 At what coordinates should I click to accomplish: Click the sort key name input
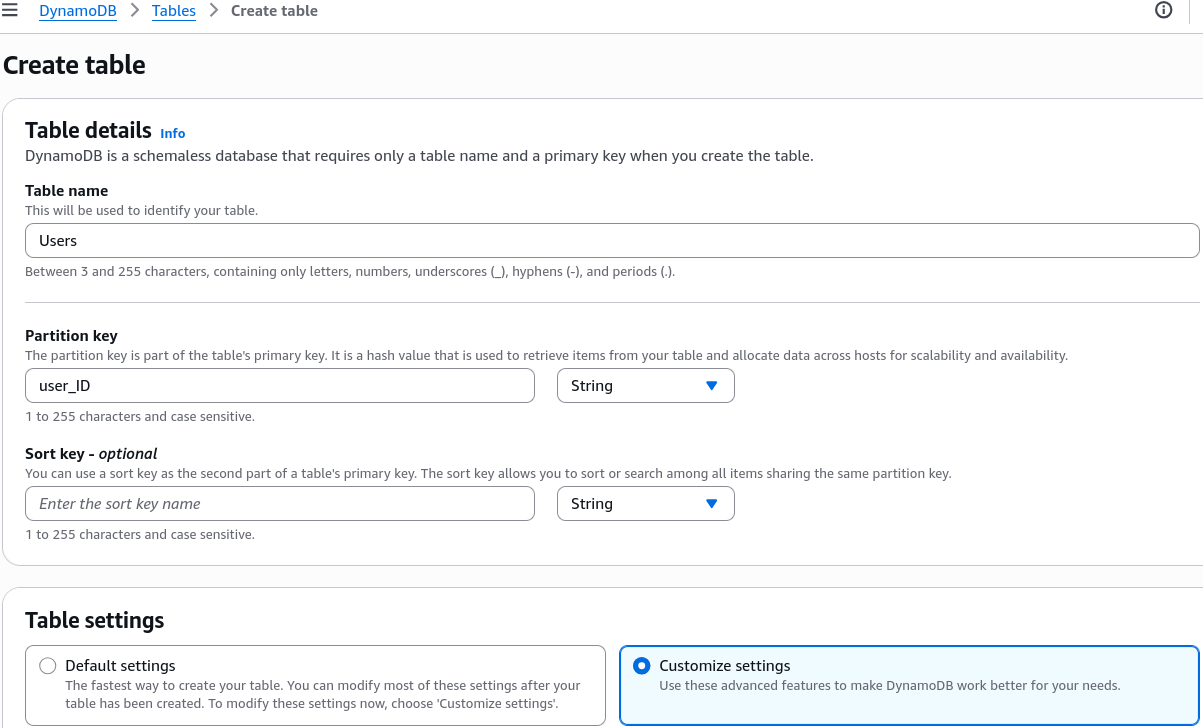[x=280, y=504]
